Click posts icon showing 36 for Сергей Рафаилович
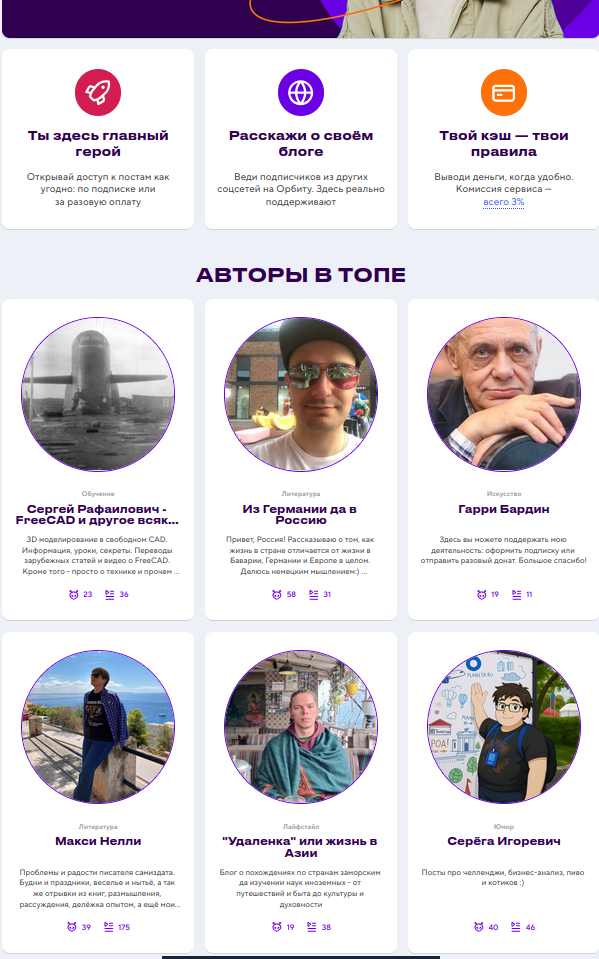The height and width of the screenshot is (959, 599). (x=110, y=594)
